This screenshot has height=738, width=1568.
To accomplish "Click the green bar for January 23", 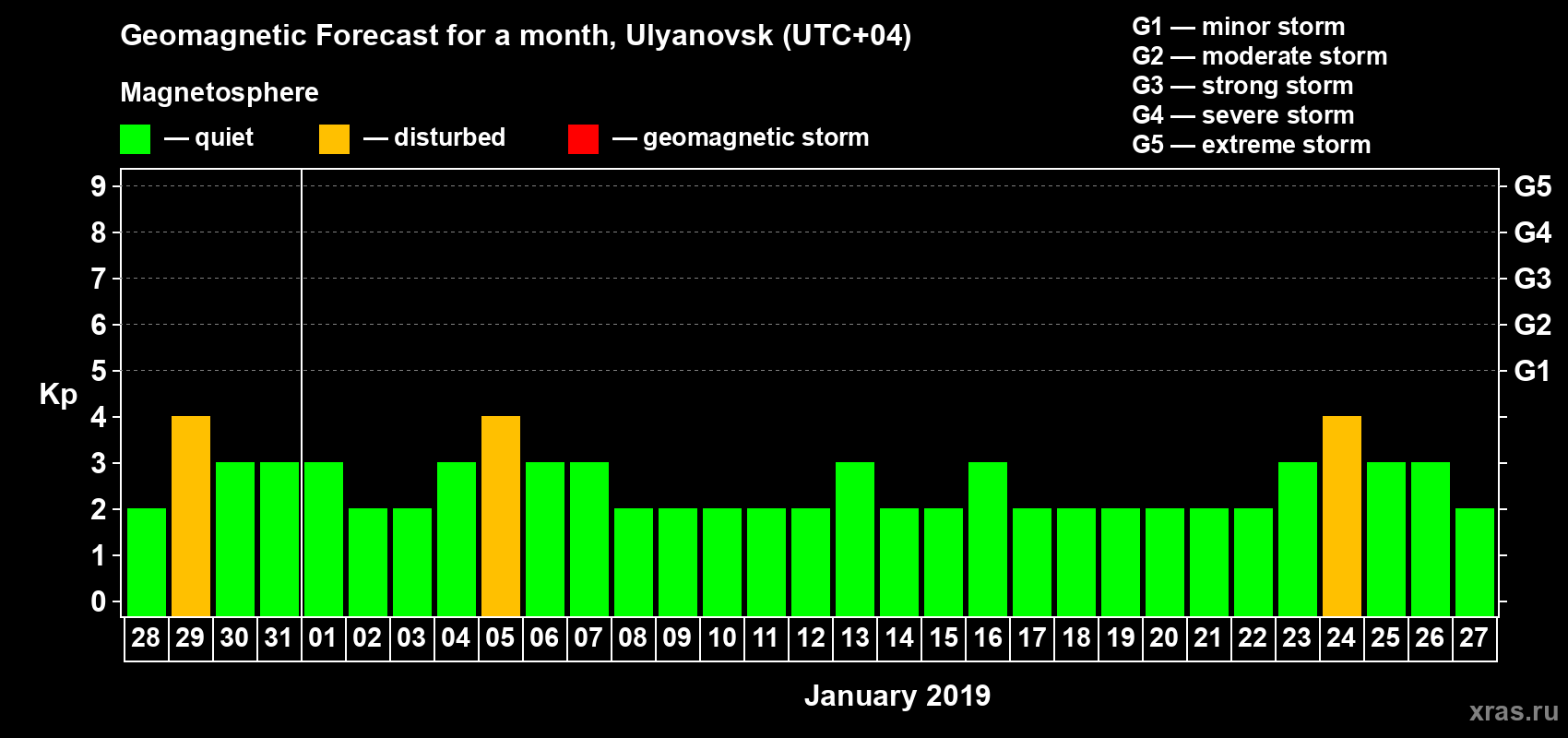I will 1298,539.
